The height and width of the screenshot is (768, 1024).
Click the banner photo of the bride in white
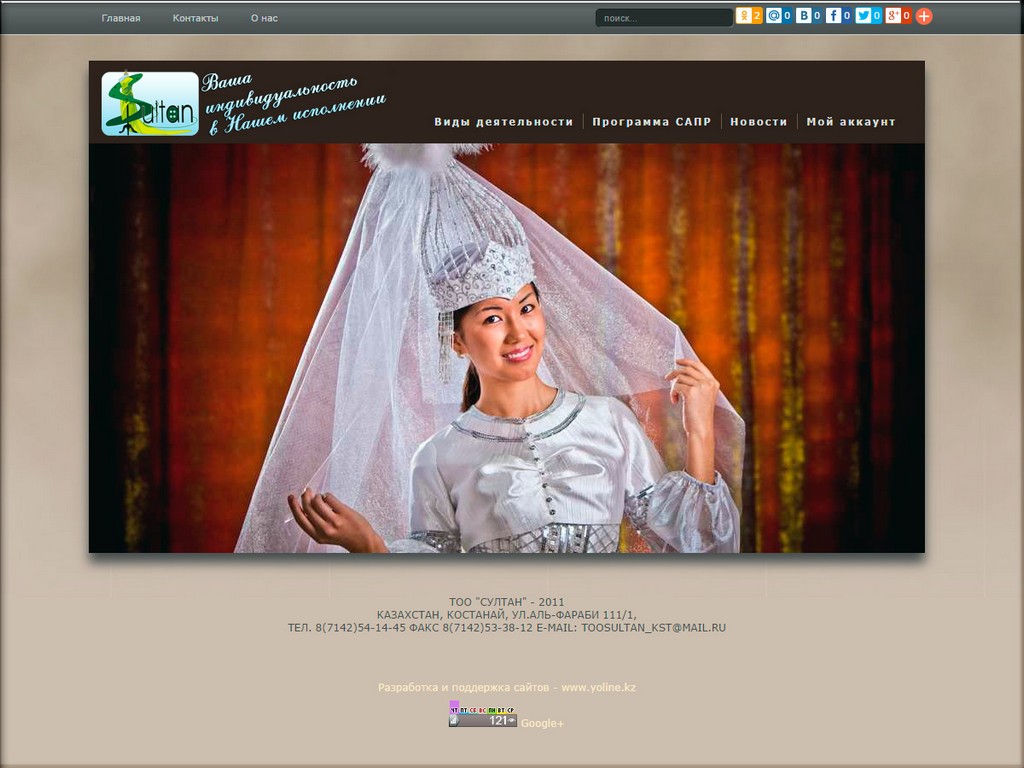coord(507,348)
